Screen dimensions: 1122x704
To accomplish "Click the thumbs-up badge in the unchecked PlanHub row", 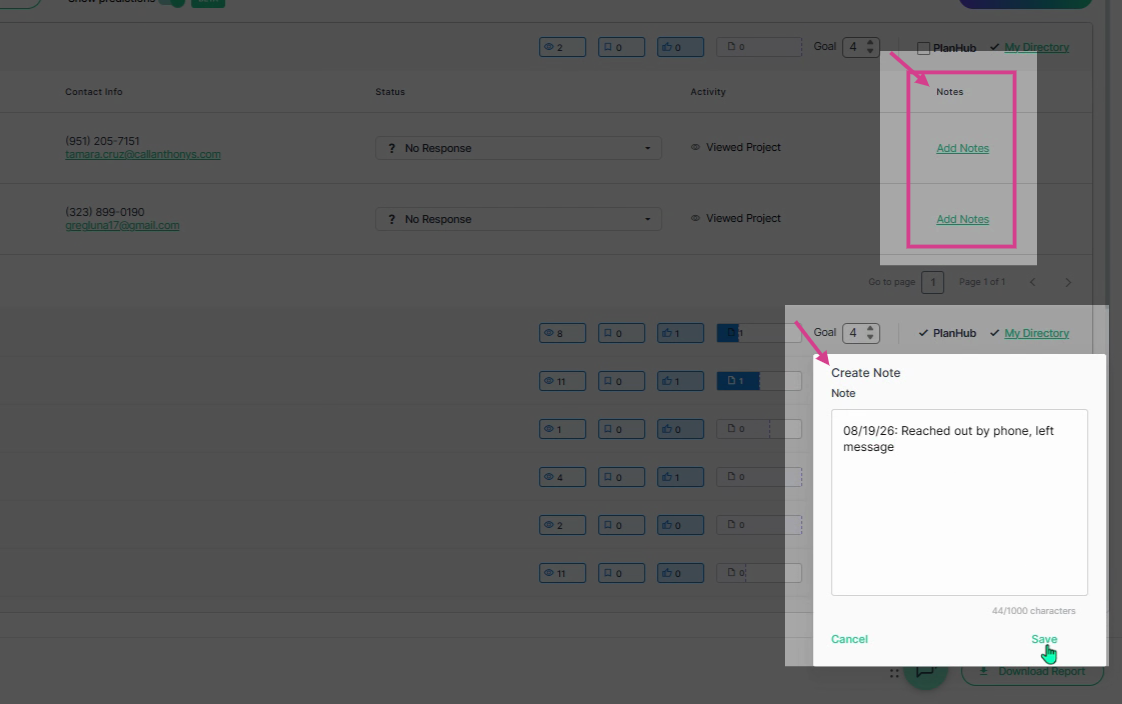I will click(x=680, y=47).
